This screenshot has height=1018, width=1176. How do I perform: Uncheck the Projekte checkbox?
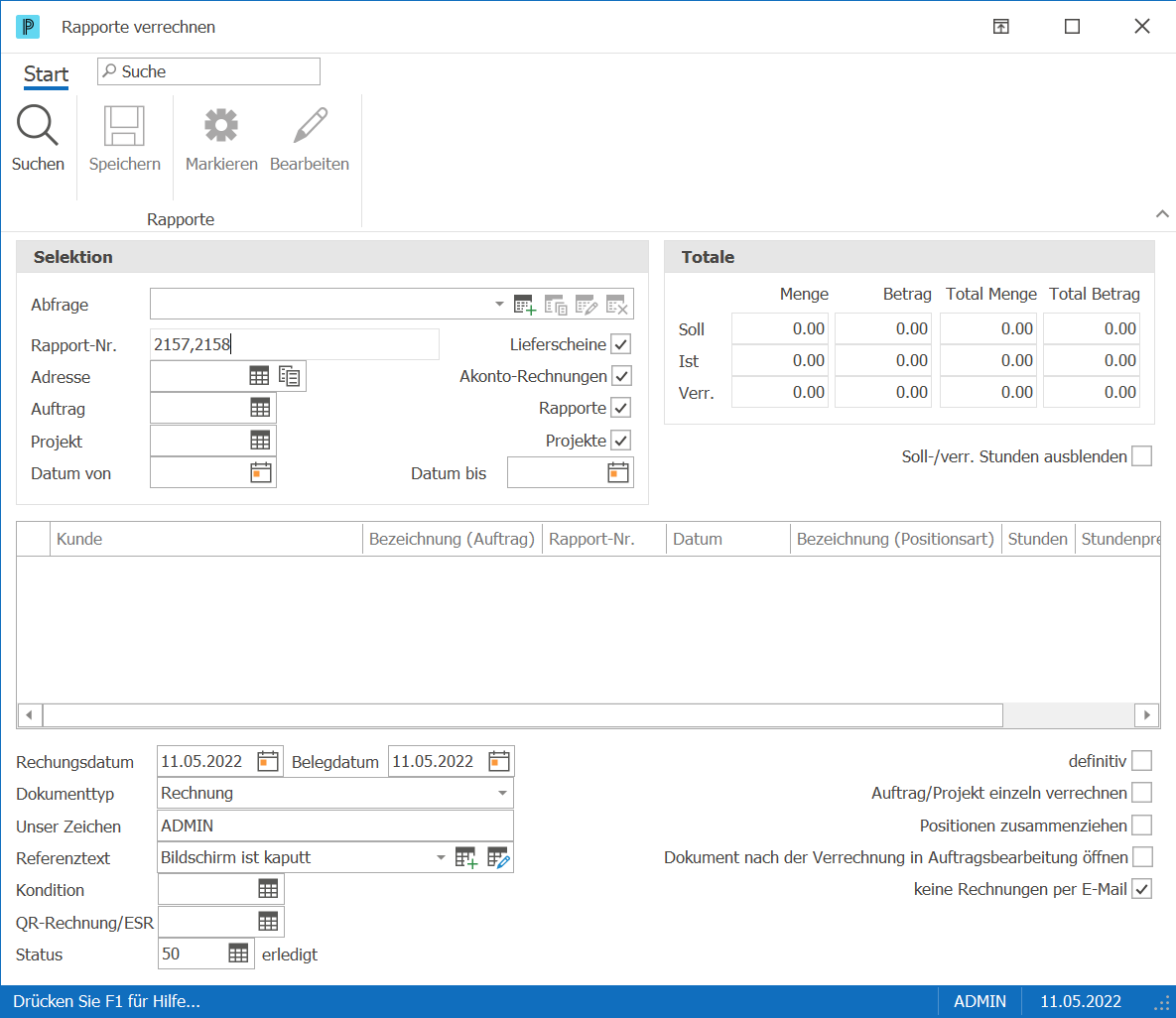(621, 440)
